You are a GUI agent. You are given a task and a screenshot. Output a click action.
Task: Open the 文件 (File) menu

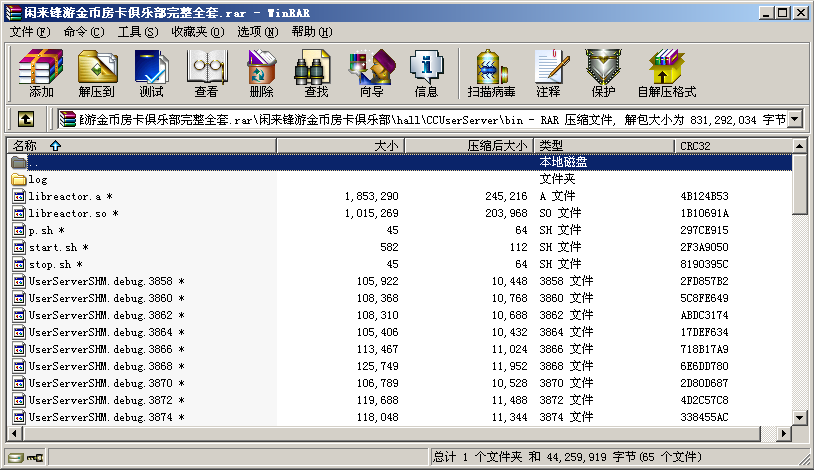coord(29,32)
